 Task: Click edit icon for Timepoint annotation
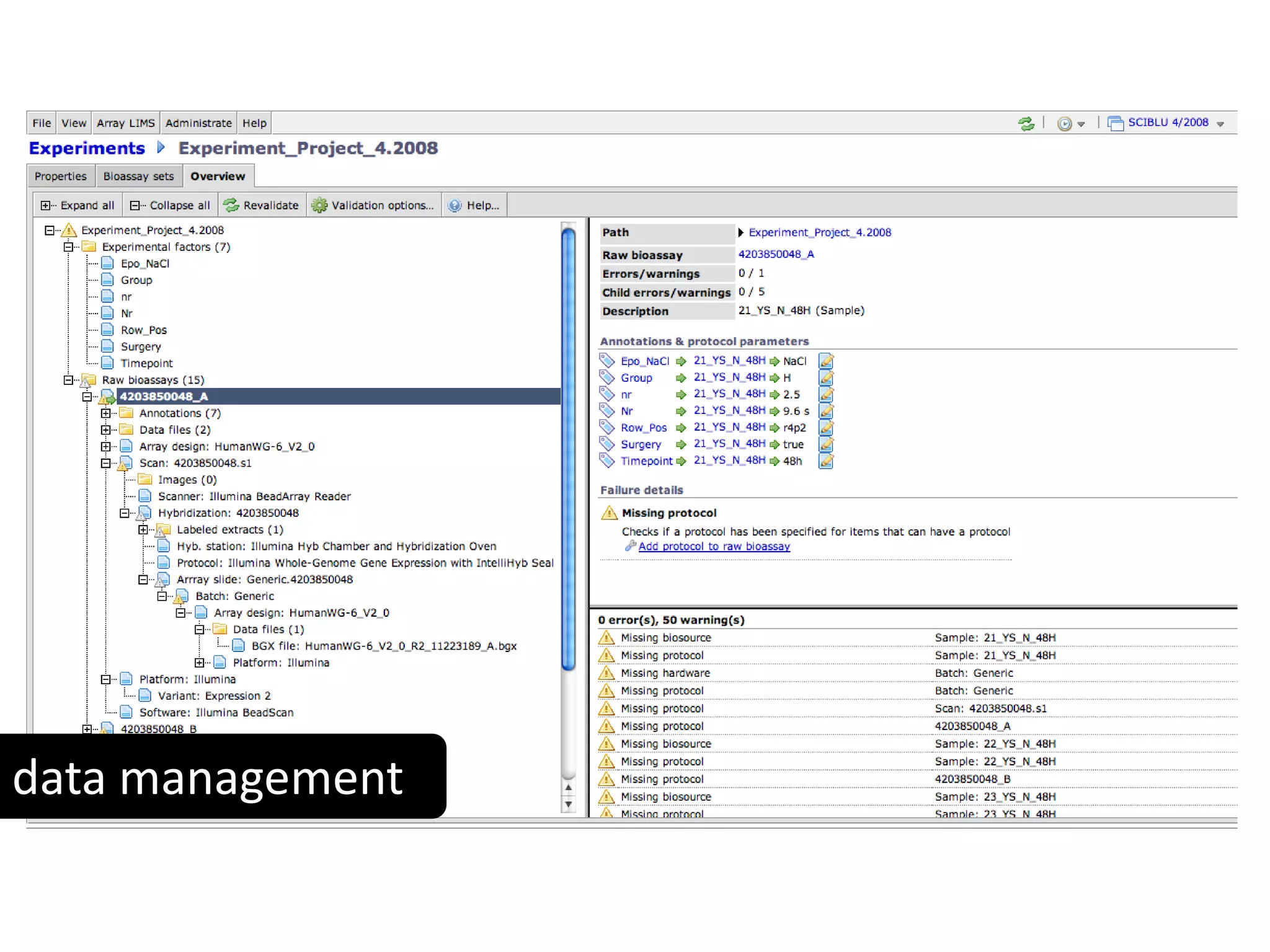click(x=826, y=461)
